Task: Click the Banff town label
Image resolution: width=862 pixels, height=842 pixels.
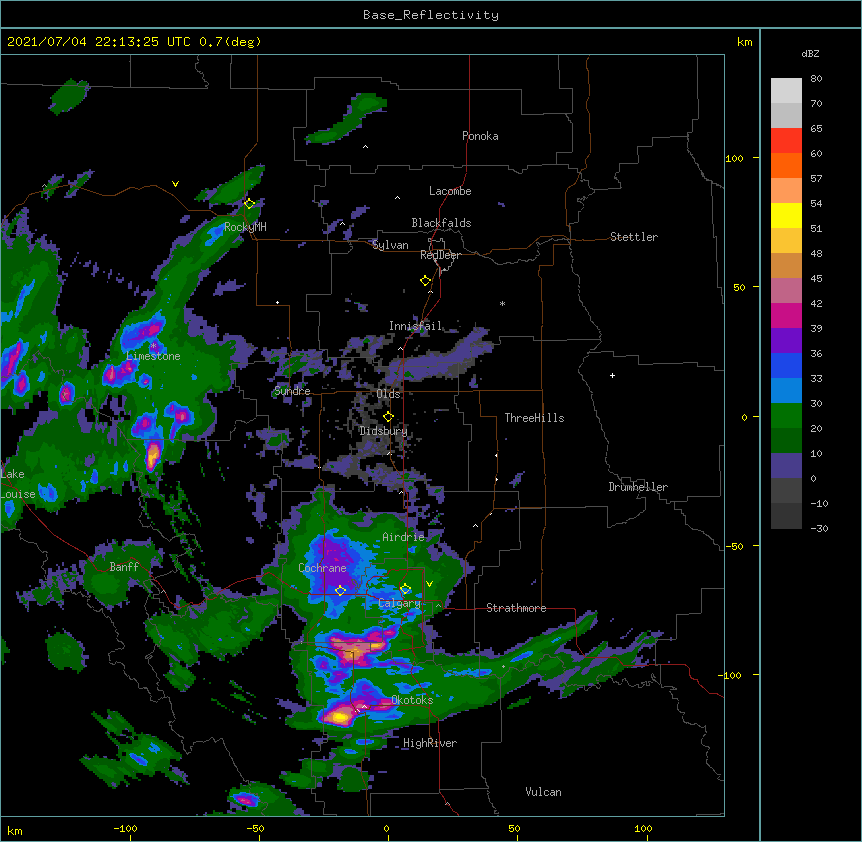Action: click(x=124, y=567)
